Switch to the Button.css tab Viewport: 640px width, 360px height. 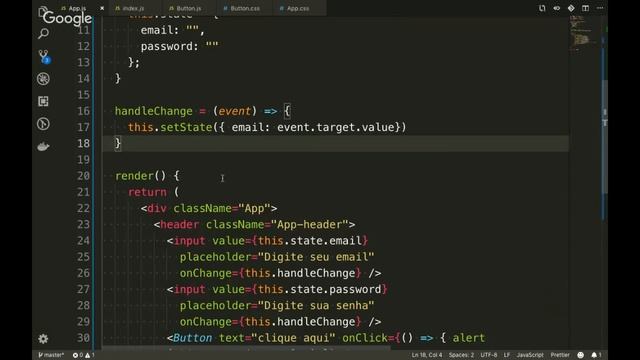(x=245, y=8)
